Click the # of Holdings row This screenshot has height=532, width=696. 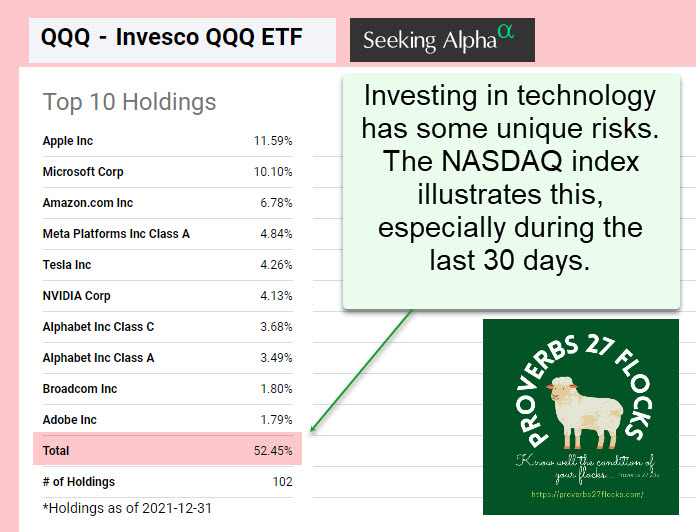pyautogui.click(x=167, y=482)
